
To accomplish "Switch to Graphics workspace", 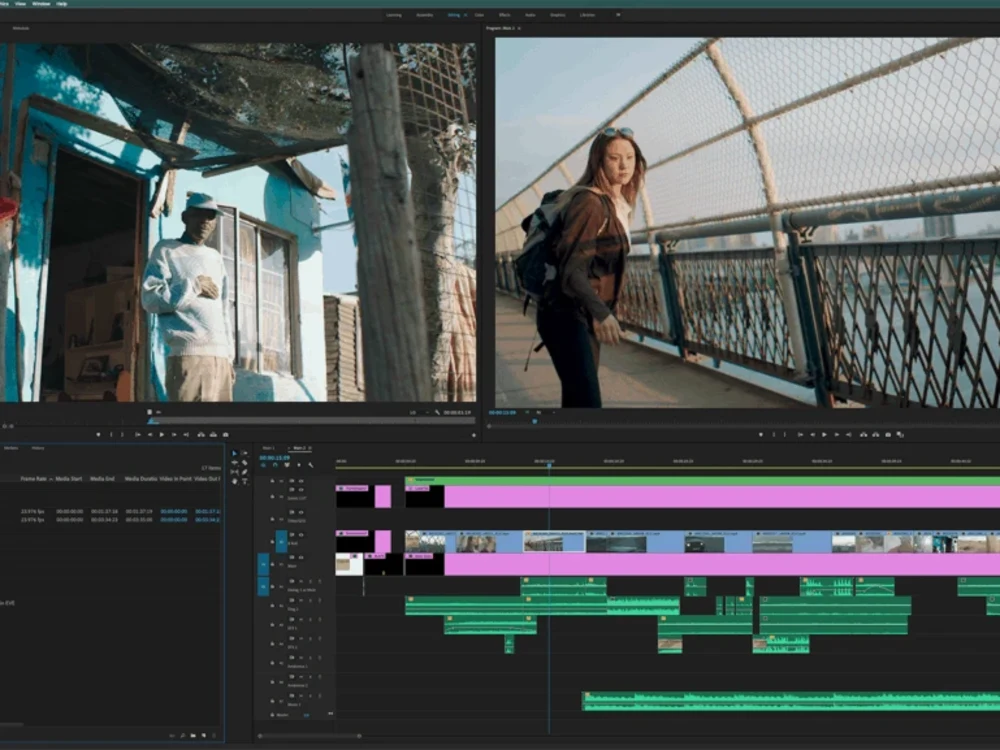I will coord(557,15).
